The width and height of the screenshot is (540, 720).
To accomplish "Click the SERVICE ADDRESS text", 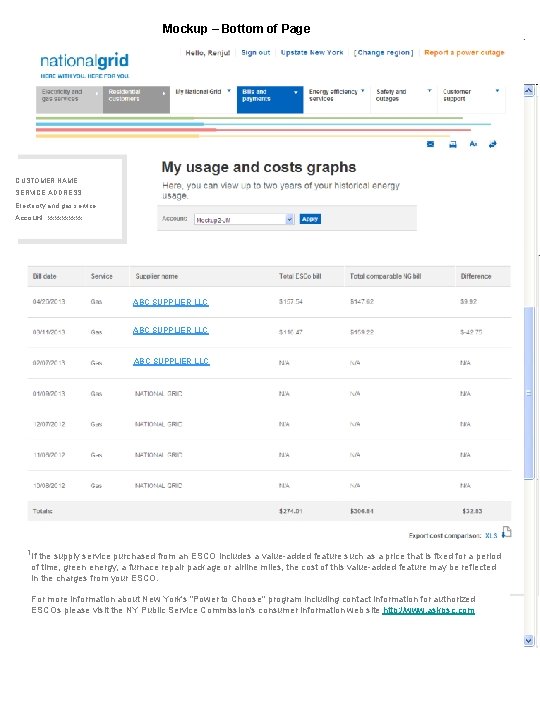I will tap(49, 192).
